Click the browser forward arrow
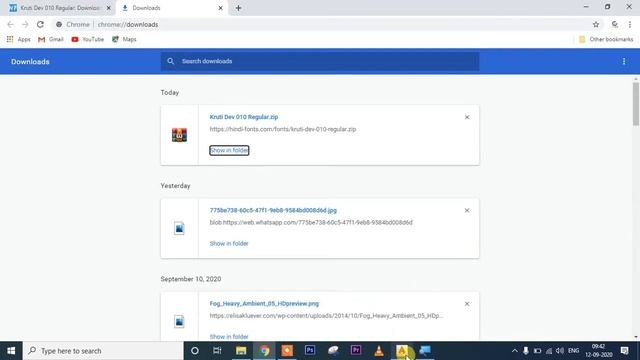Viewport: 640px width, 360px height. click(x=25, y=24)
